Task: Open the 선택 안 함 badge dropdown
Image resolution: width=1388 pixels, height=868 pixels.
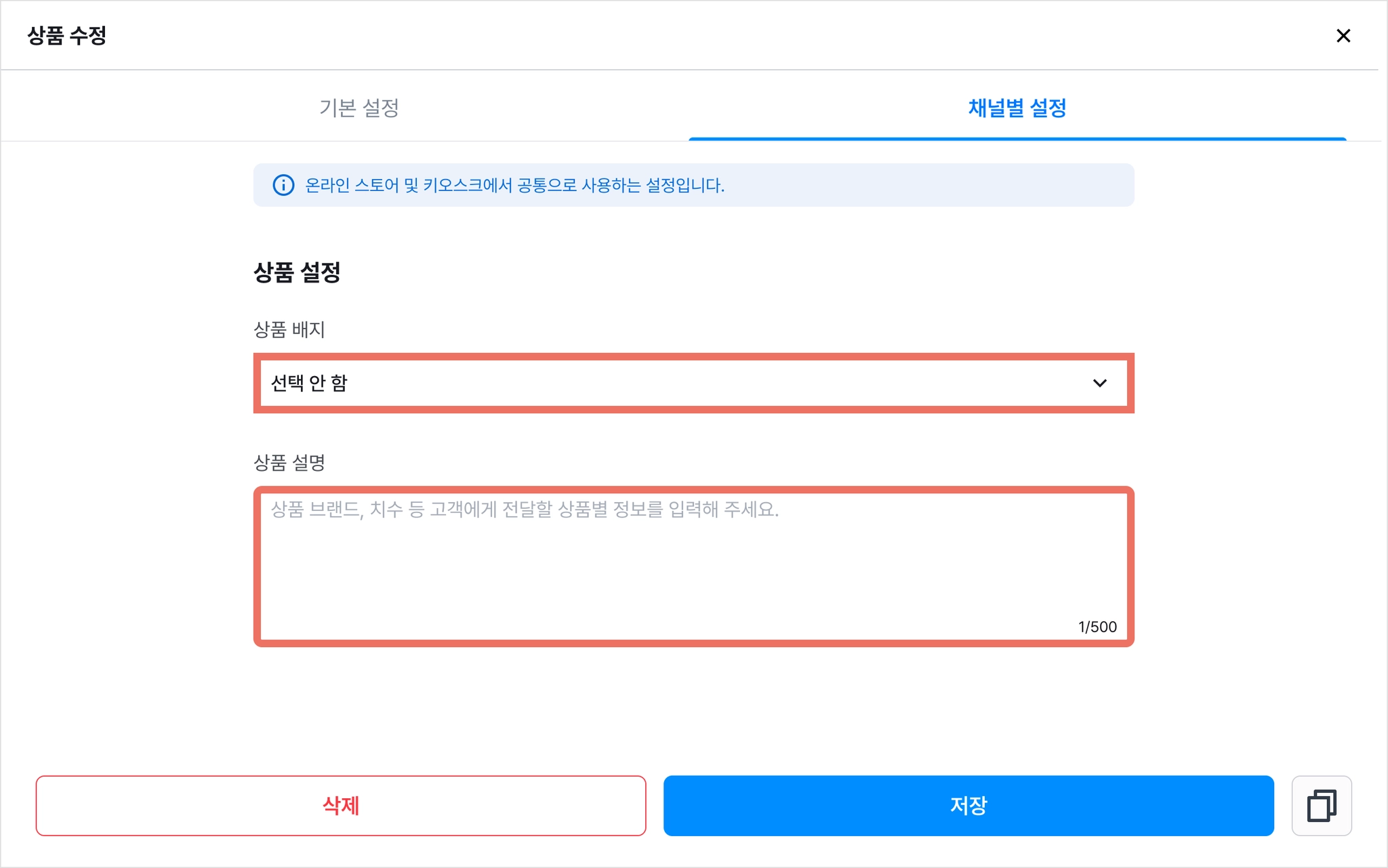Action: tap(693, 384)
